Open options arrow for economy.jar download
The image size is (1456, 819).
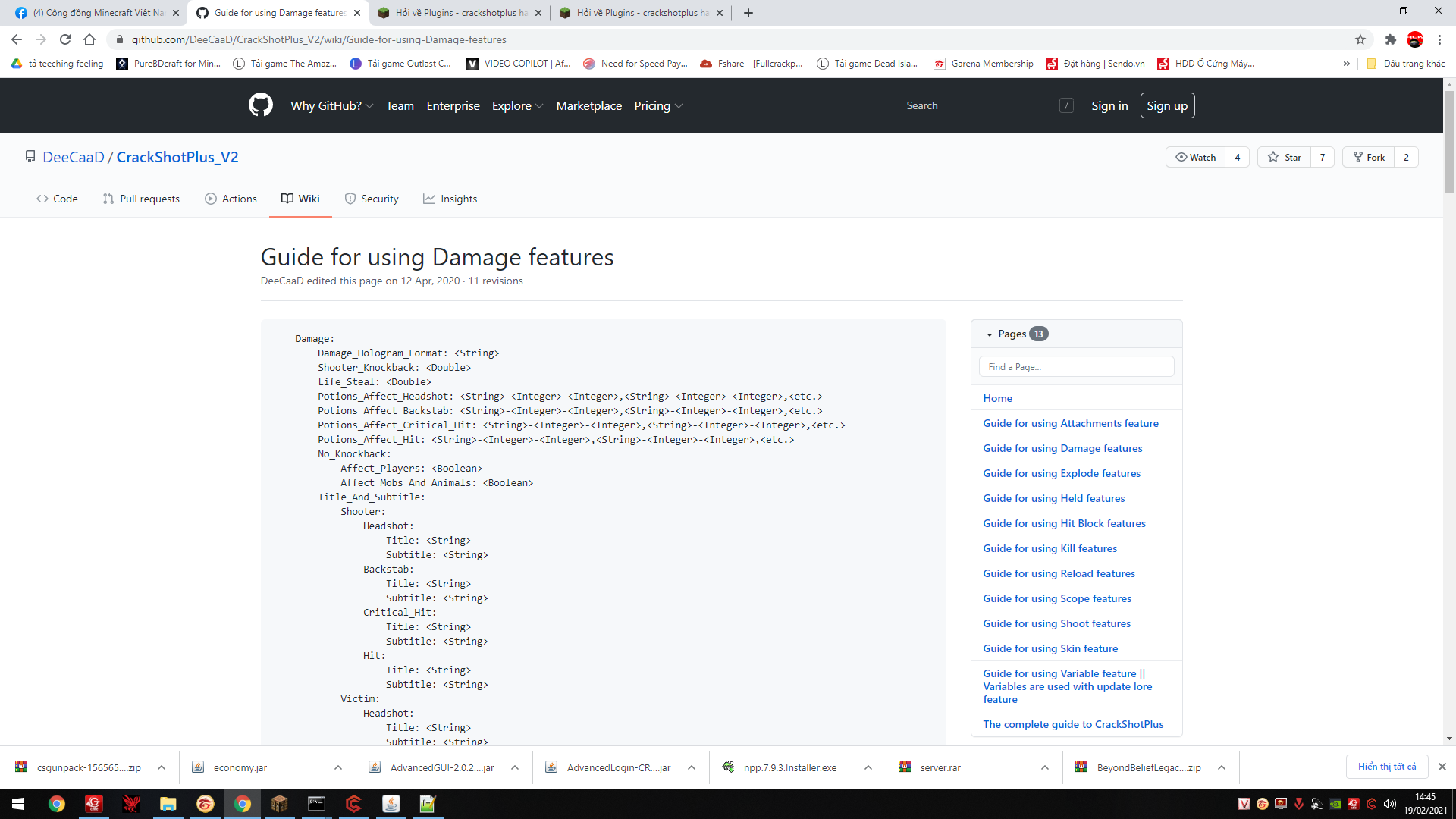coord(337,767)
